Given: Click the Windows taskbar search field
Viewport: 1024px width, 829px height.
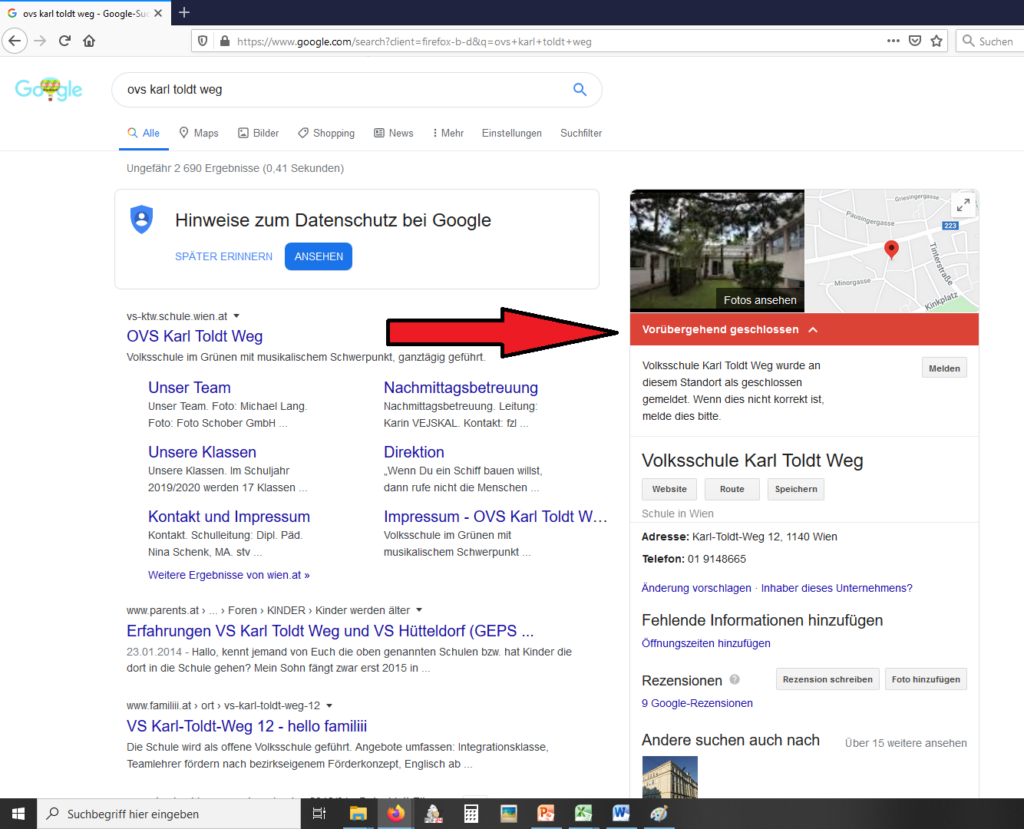Looking at the screenshot, I should (x=170, y=814).
